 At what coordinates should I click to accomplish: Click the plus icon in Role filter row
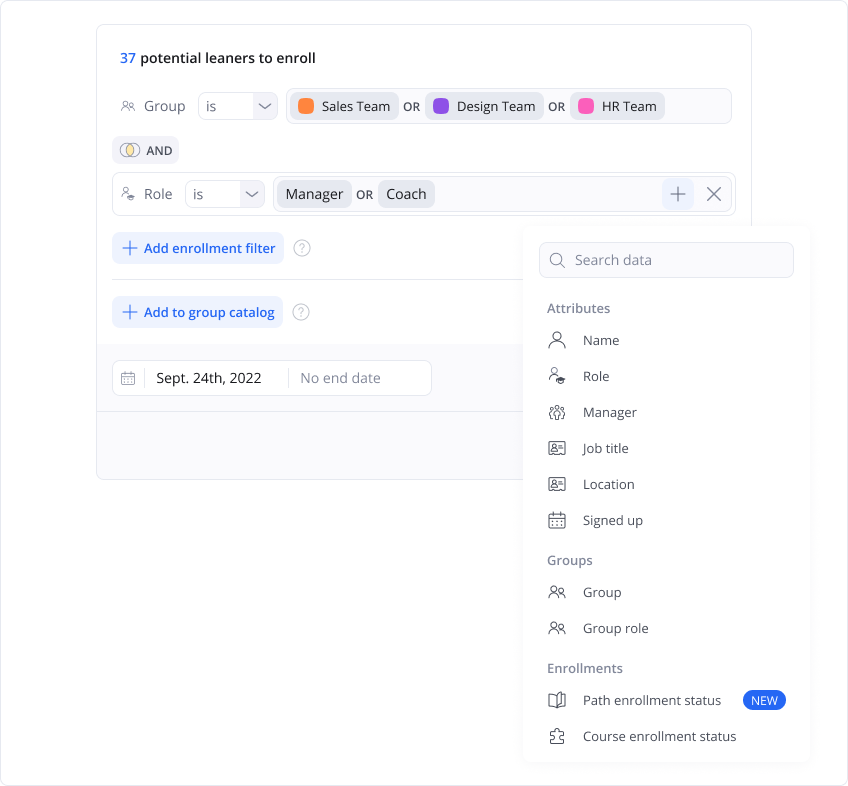(677, 194)
